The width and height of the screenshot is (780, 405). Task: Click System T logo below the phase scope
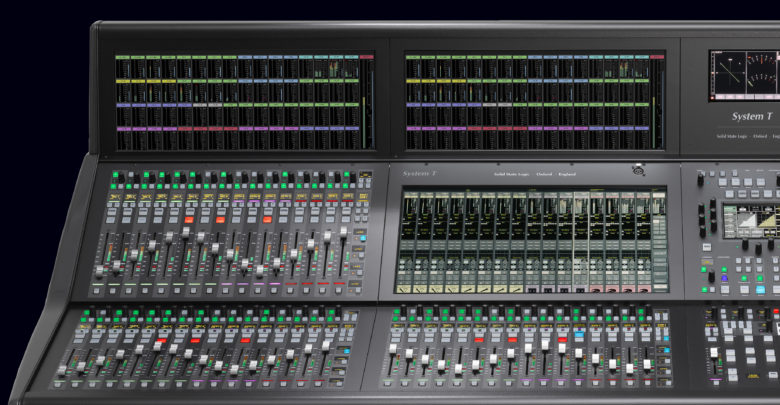(754, 116)
